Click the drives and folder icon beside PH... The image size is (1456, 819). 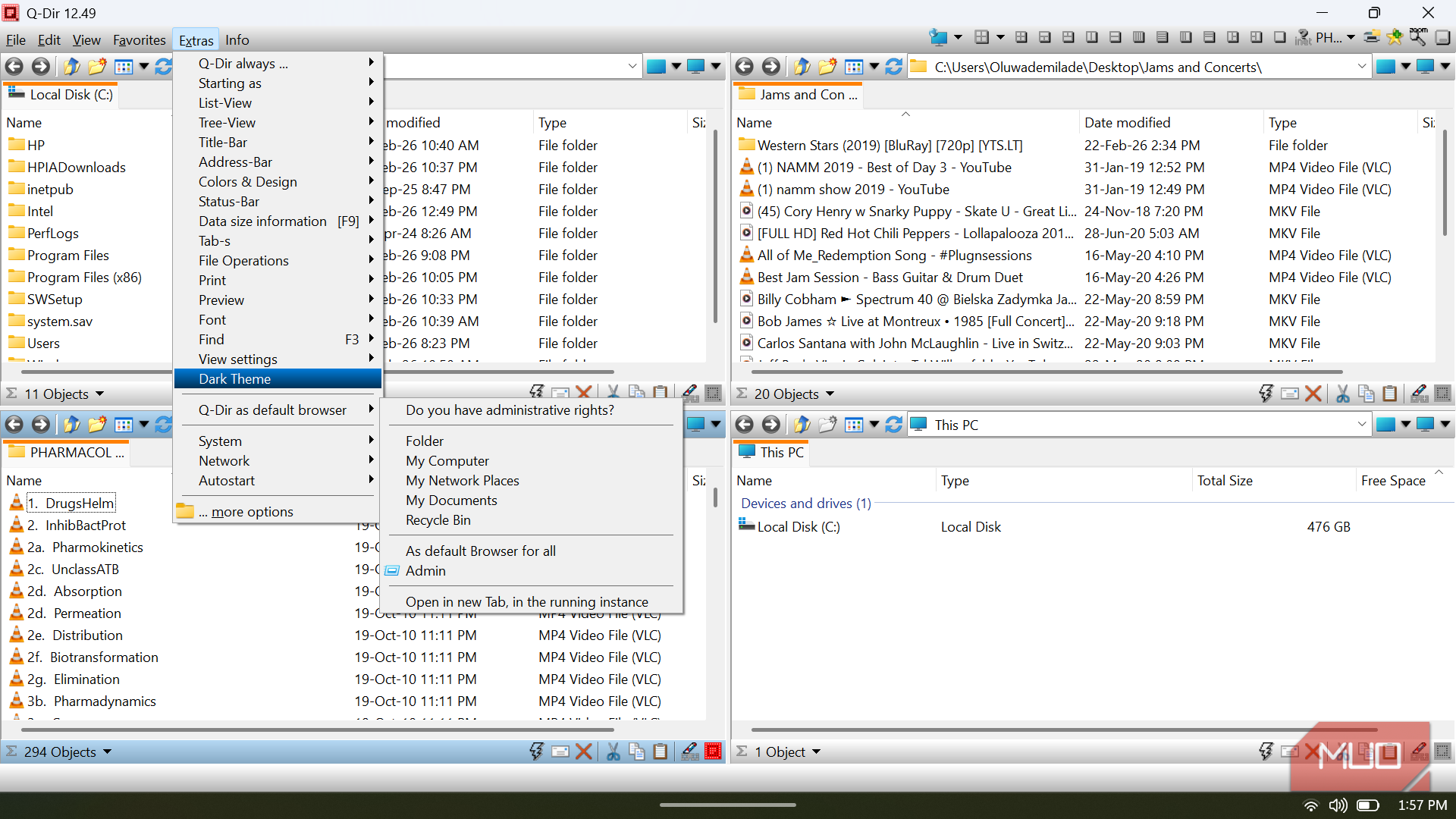pyautogui.click(x=1371, y=37)
